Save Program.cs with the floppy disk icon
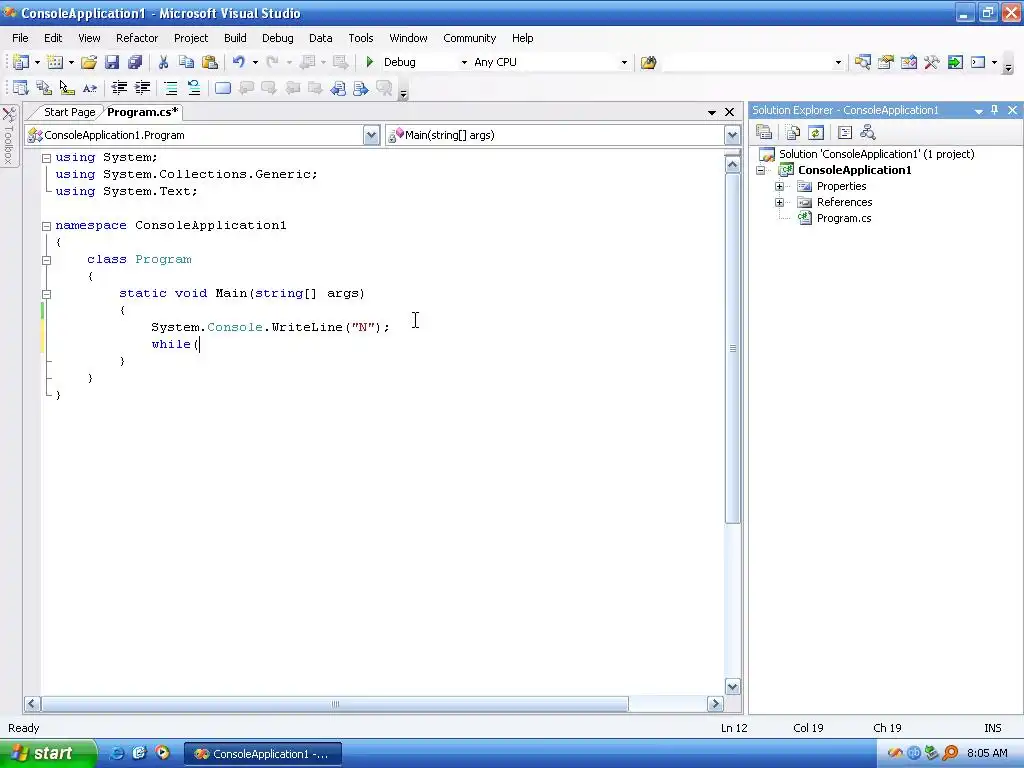This screenshot has height=768, width=1024. [112, 62]
